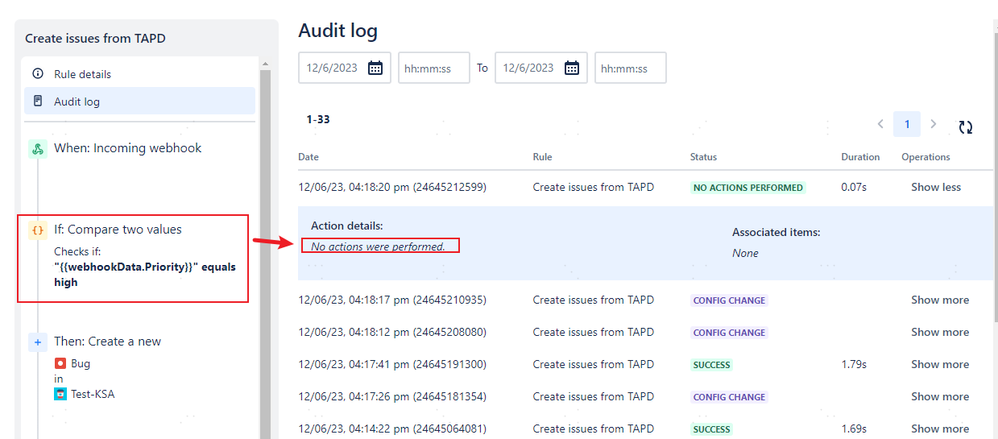Click the plus icon for Create action
This screenshot has height=439, width=998.
[38, 342]
